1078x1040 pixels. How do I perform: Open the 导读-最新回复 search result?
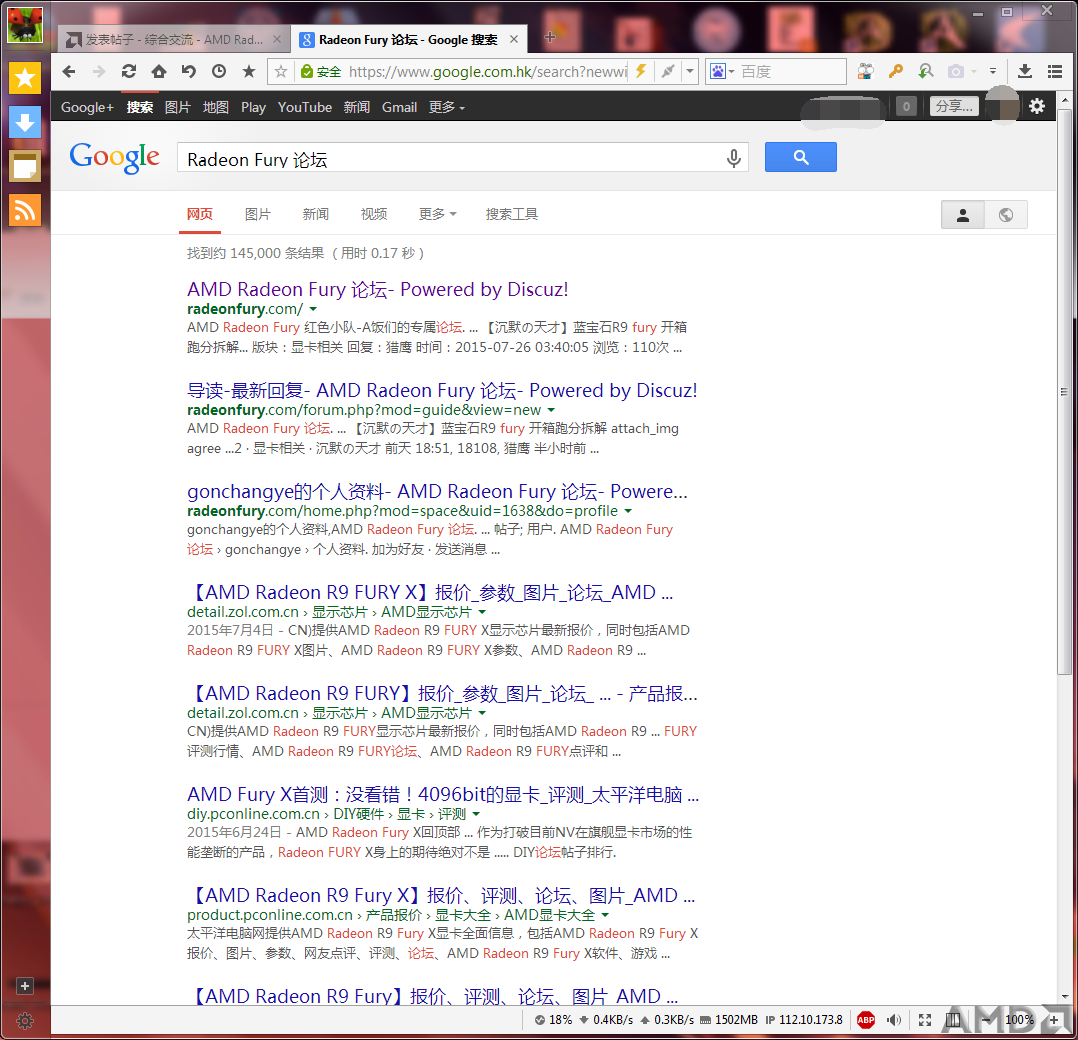442,390
